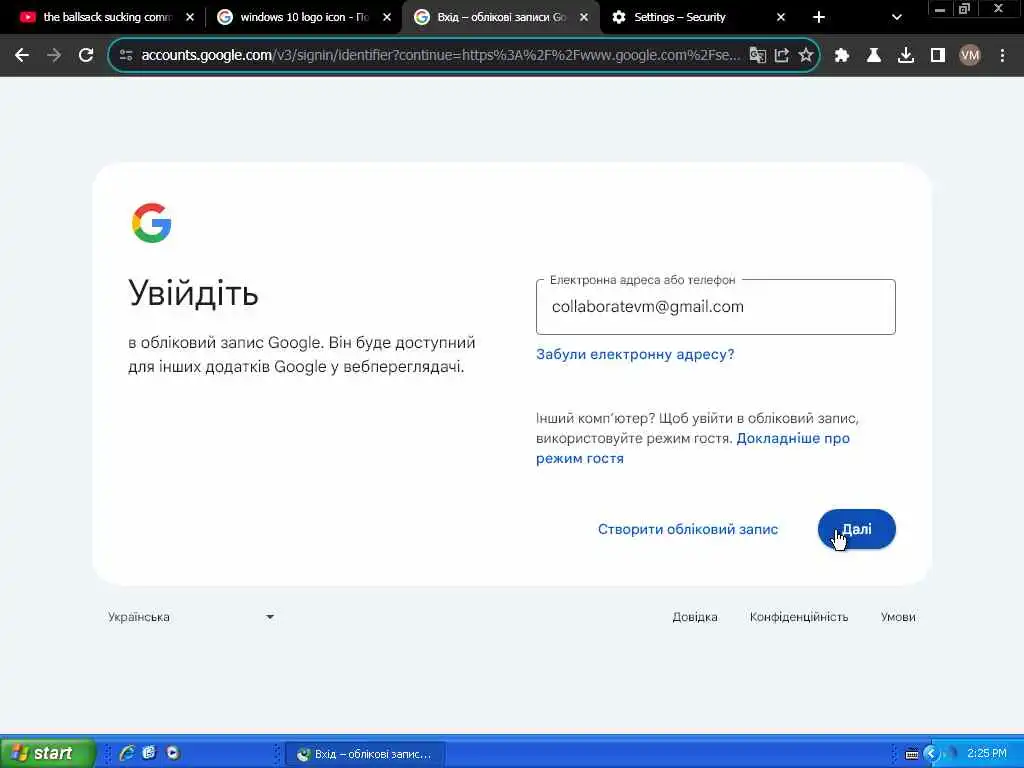This screenshot has height=768, width=1024.
Task: Close the 'windows 10 logo icon' tab
Action: [387, 18]
